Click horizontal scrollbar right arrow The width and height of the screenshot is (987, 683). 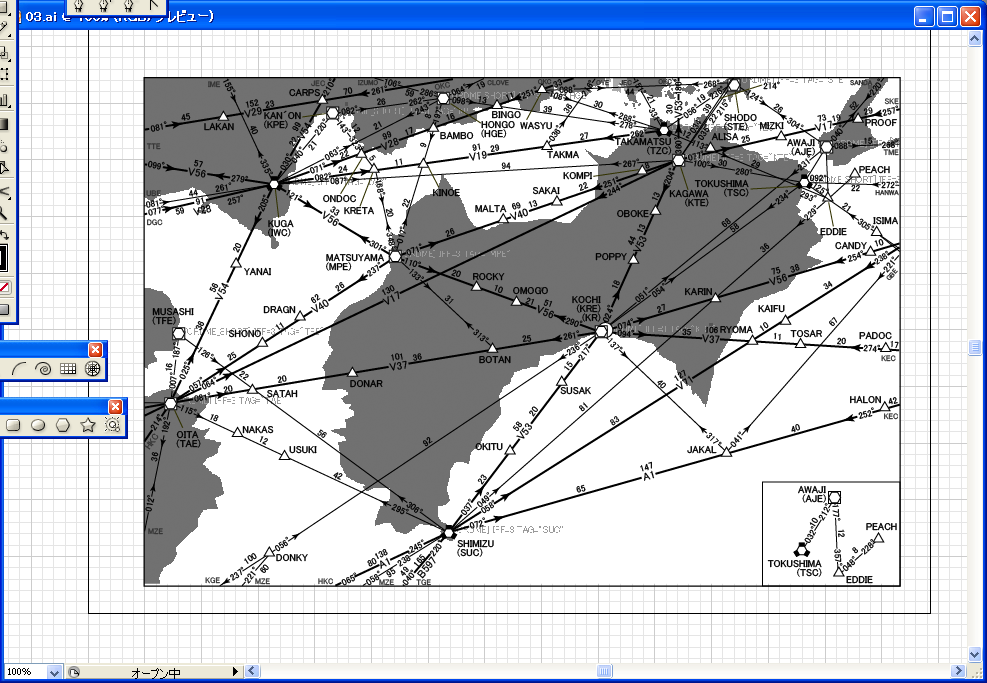coord(958,671)
